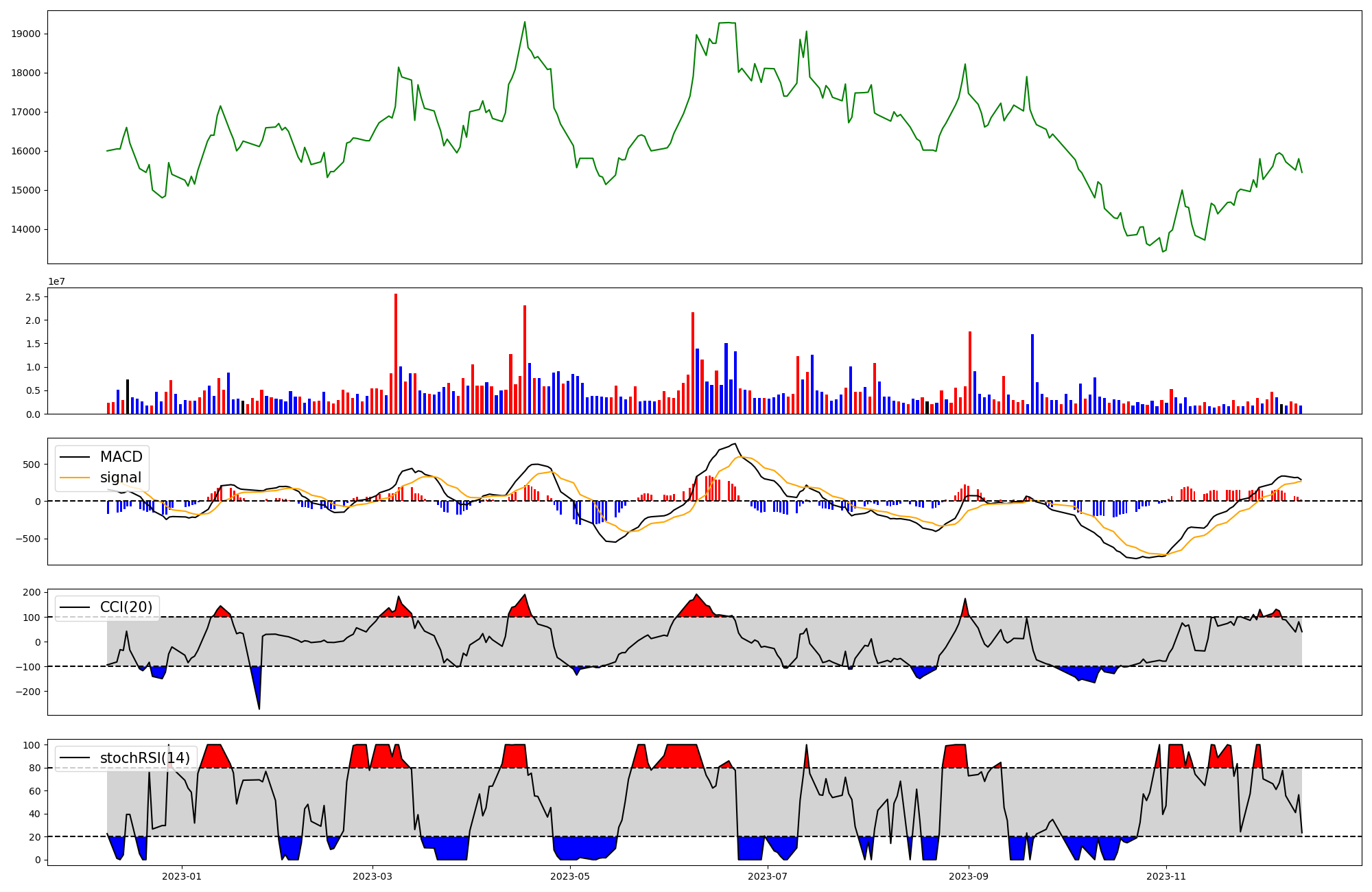This screenshot has width=1372, height=892.
Task: Click the orange signal legend line
Action: (75, 478)
